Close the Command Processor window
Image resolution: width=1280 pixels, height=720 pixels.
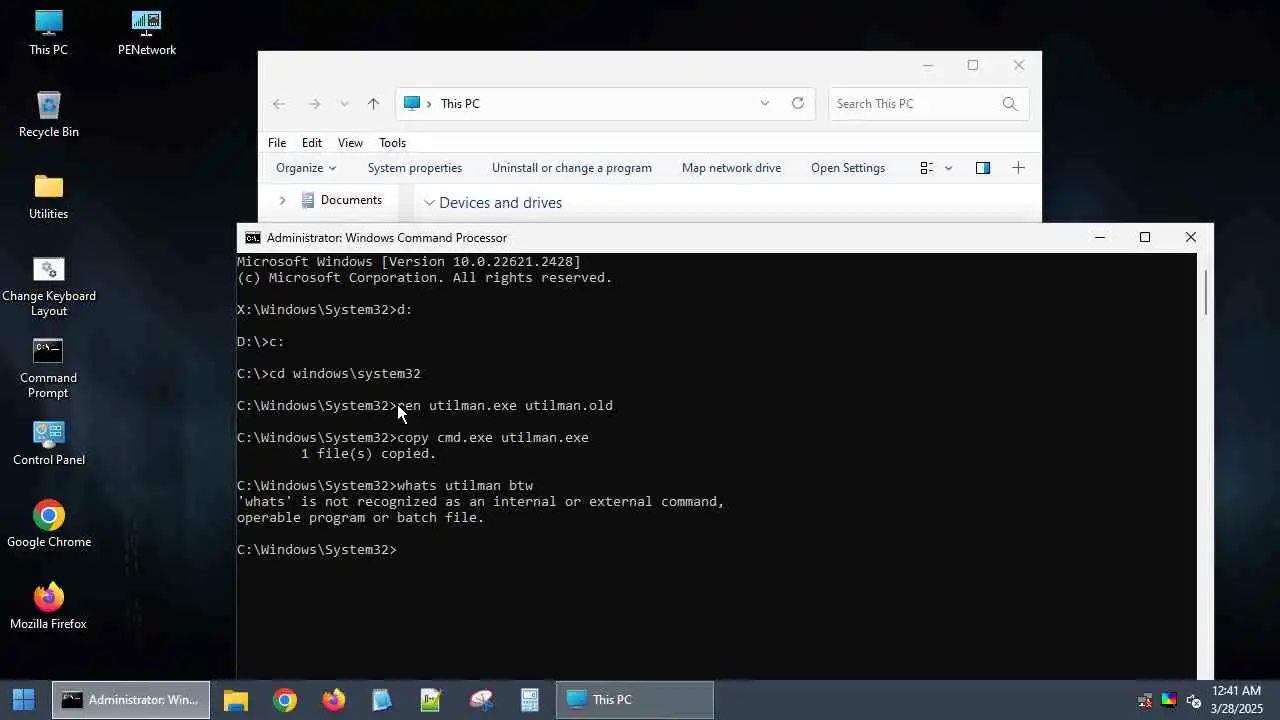[1190, 238]
